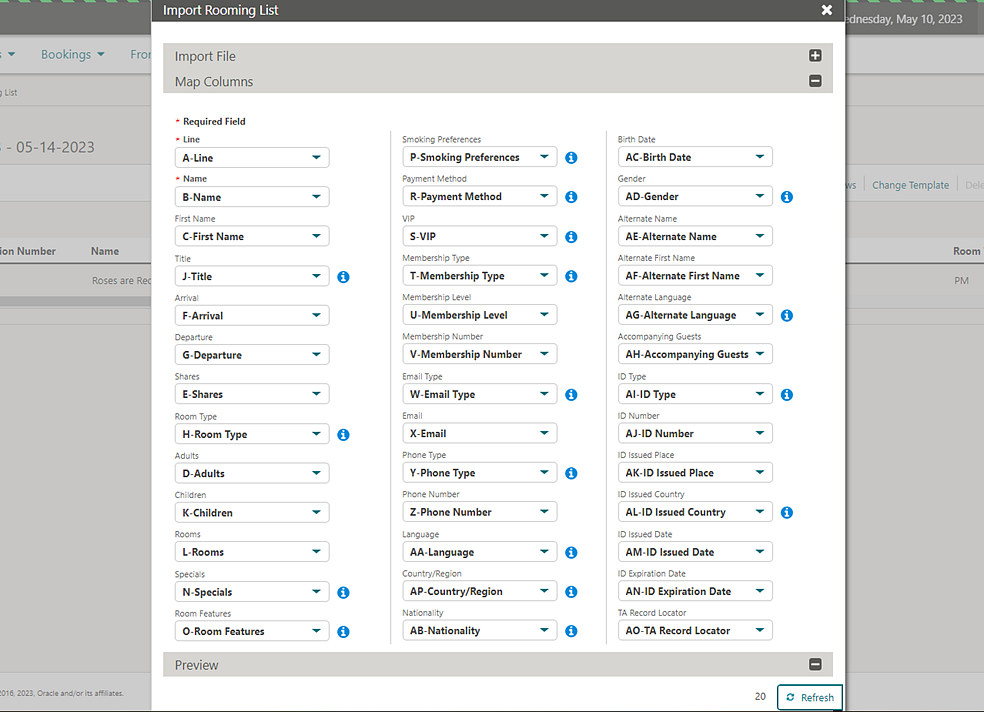The image size is (984, 712).
Task: Click info icon next to Title dropdown
Action: tap(343, 277)
